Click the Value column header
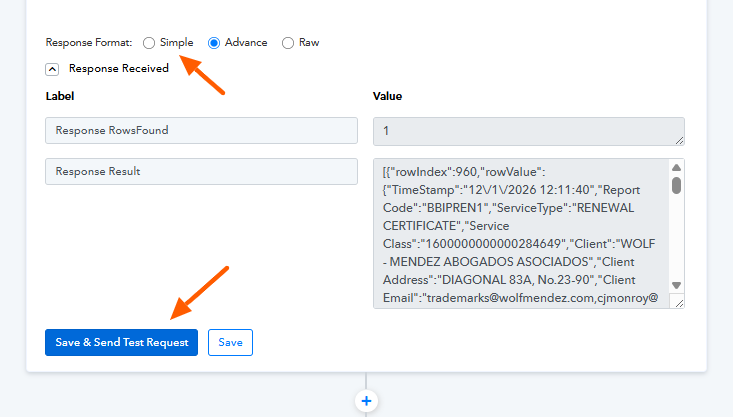 387,97
